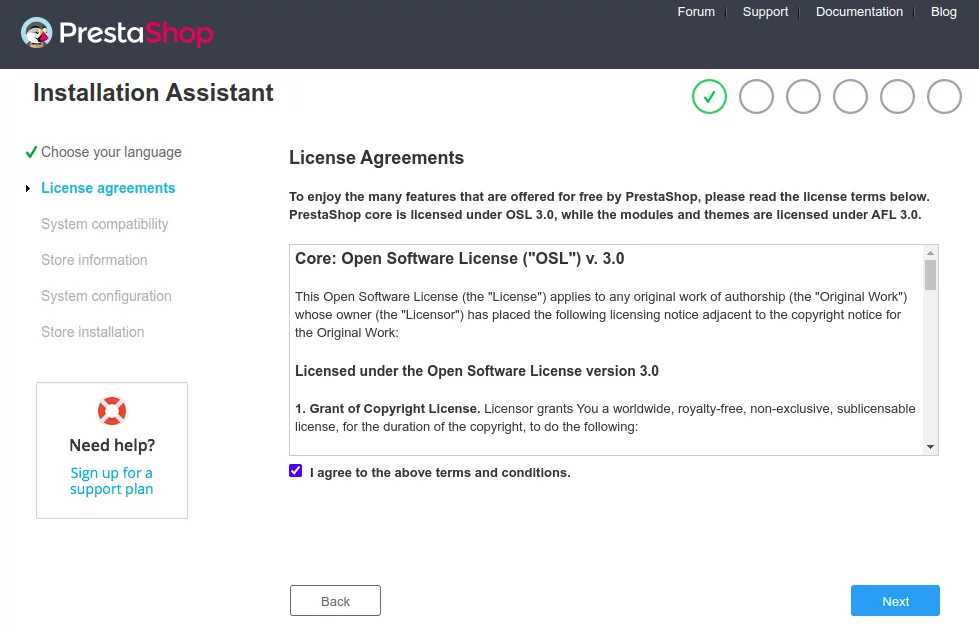Viewport: 979px width, 633px height.
Task: Click the red lifebuoy help icon
Action: point(112,411)
